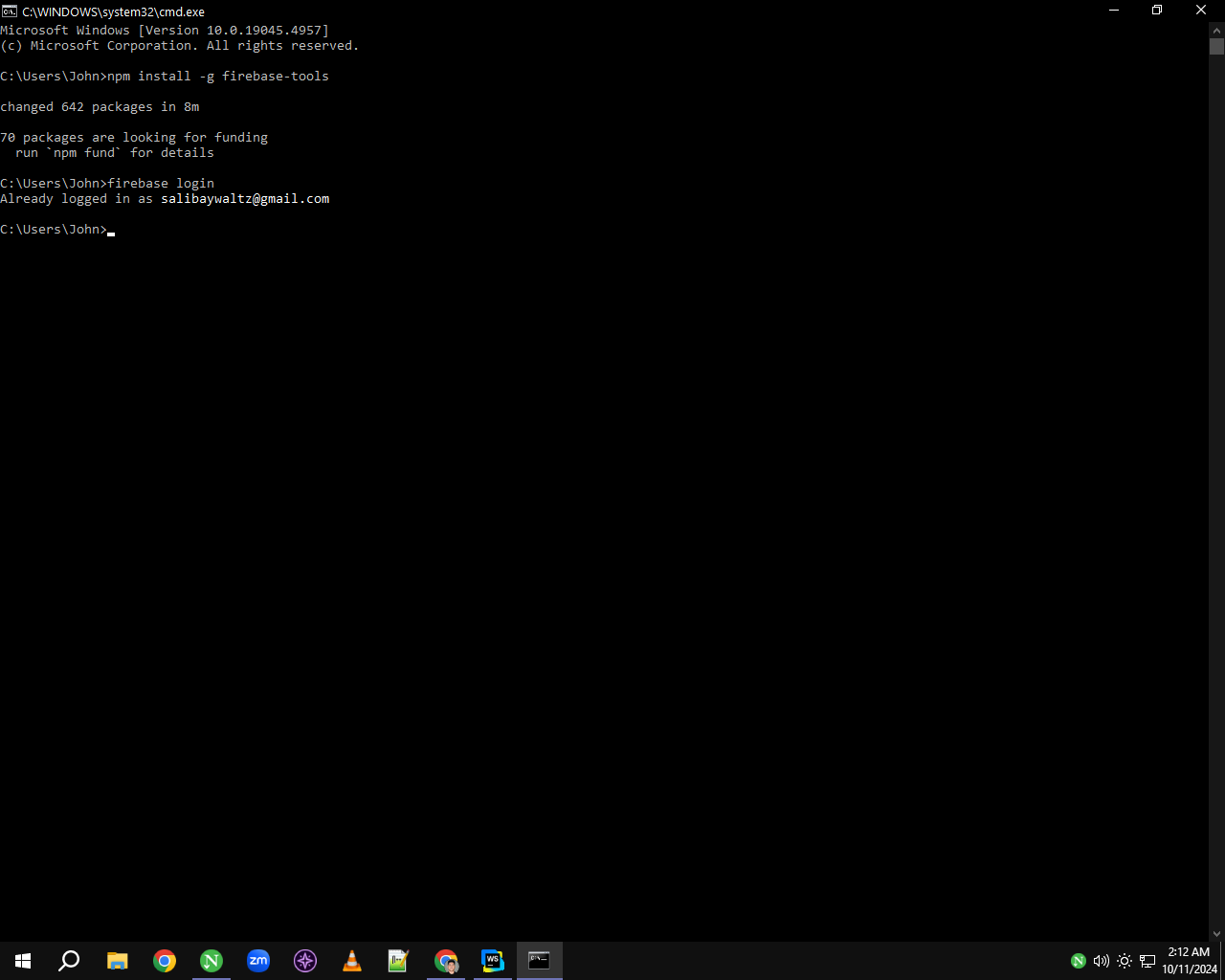Click the scrollbar up arrow in cmd window
The width and height of the screenshot is (1225, 980).
[1216, 31]
